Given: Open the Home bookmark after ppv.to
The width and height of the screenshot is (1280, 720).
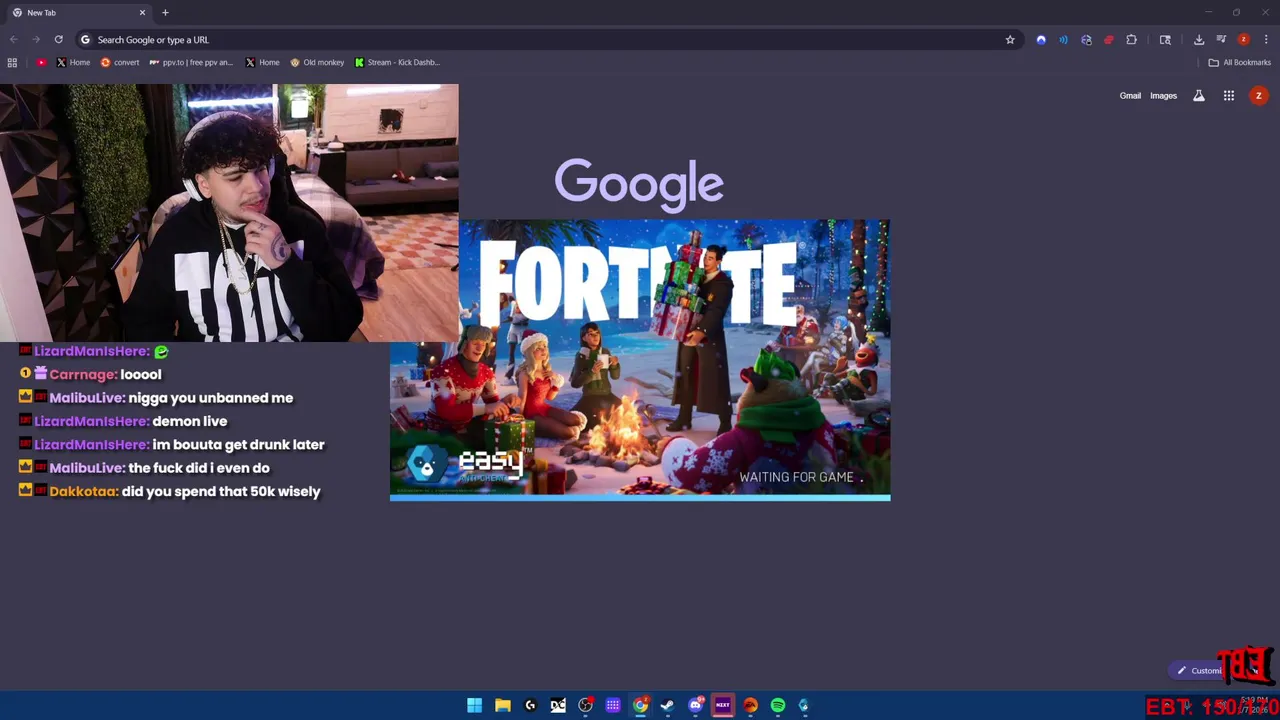Looking at the screenshot, I should [262, 62].
